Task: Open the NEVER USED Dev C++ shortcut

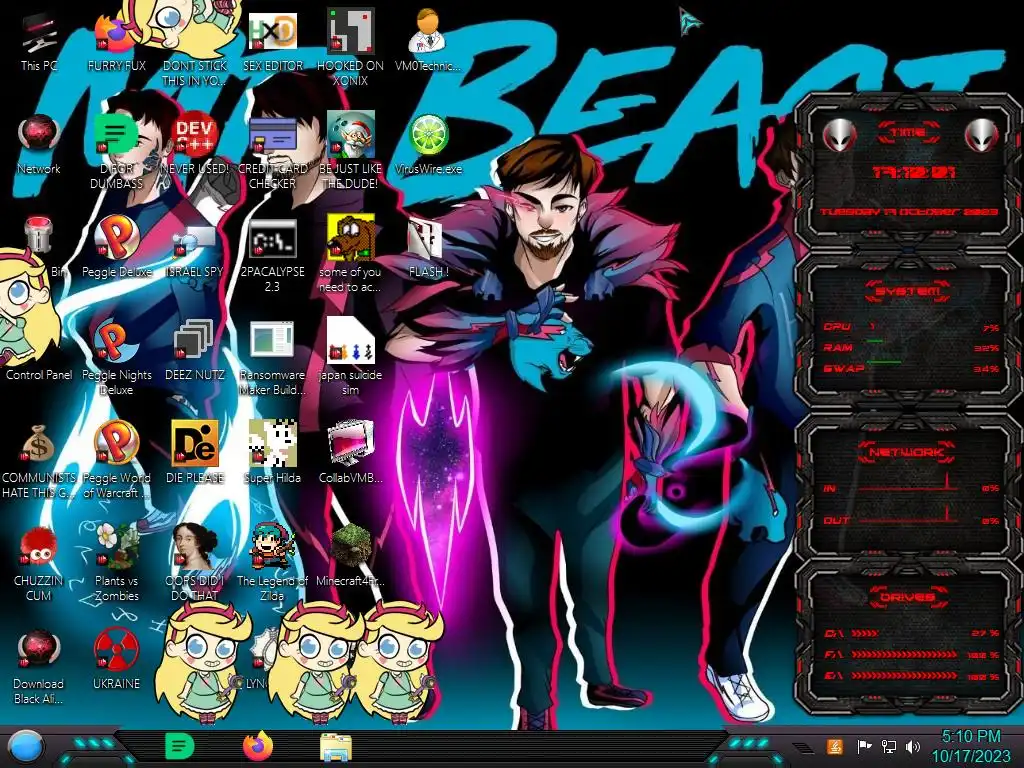Action: click(x=195, y=145)
